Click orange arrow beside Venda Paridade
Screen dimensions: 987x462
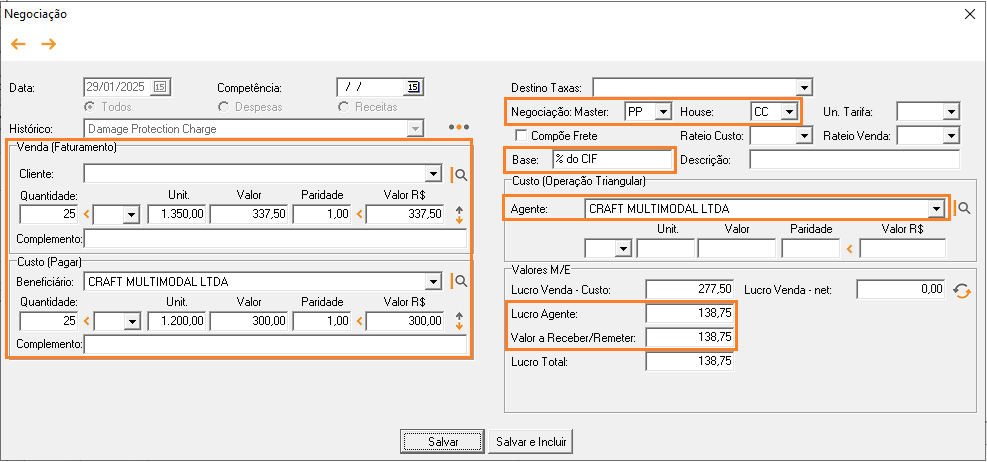(359, 215)
